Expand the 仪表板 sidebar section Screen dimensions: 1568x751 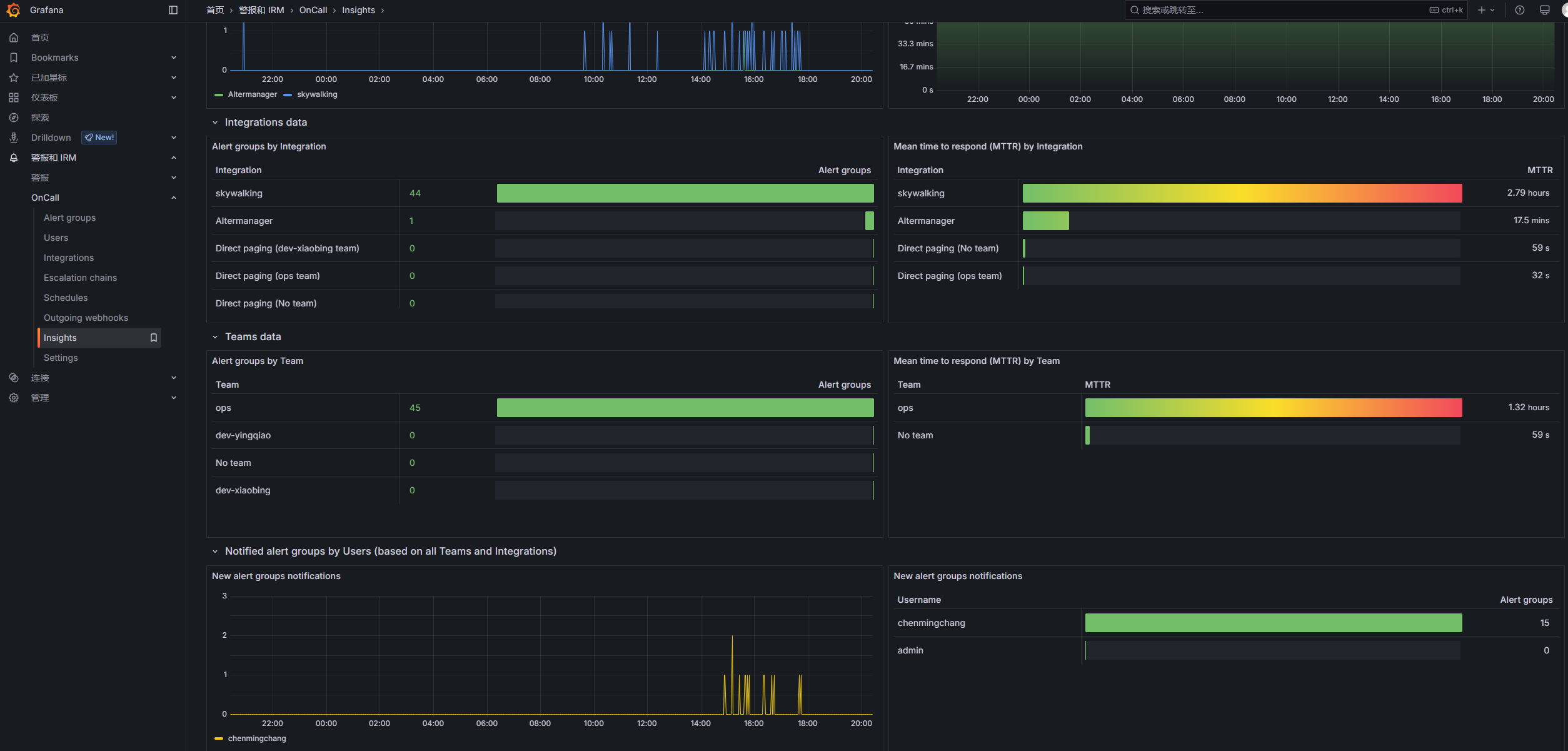pos(174,98)
